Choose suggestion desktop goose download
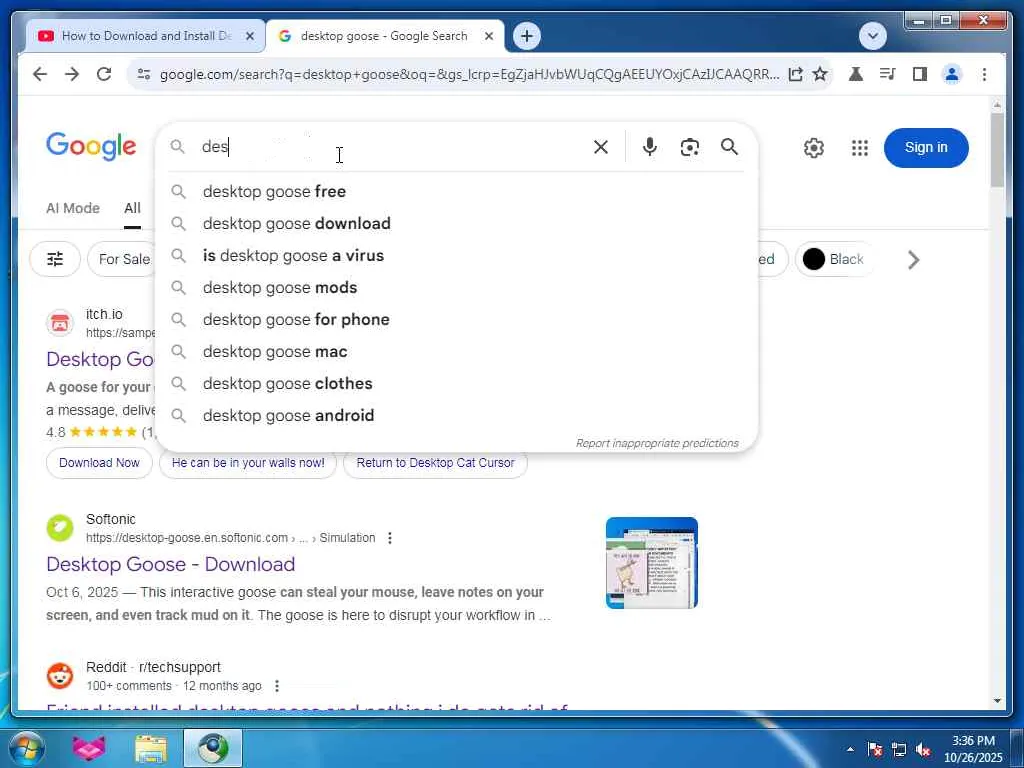Screen dimensions: 1024x768 tap(456, 223)
